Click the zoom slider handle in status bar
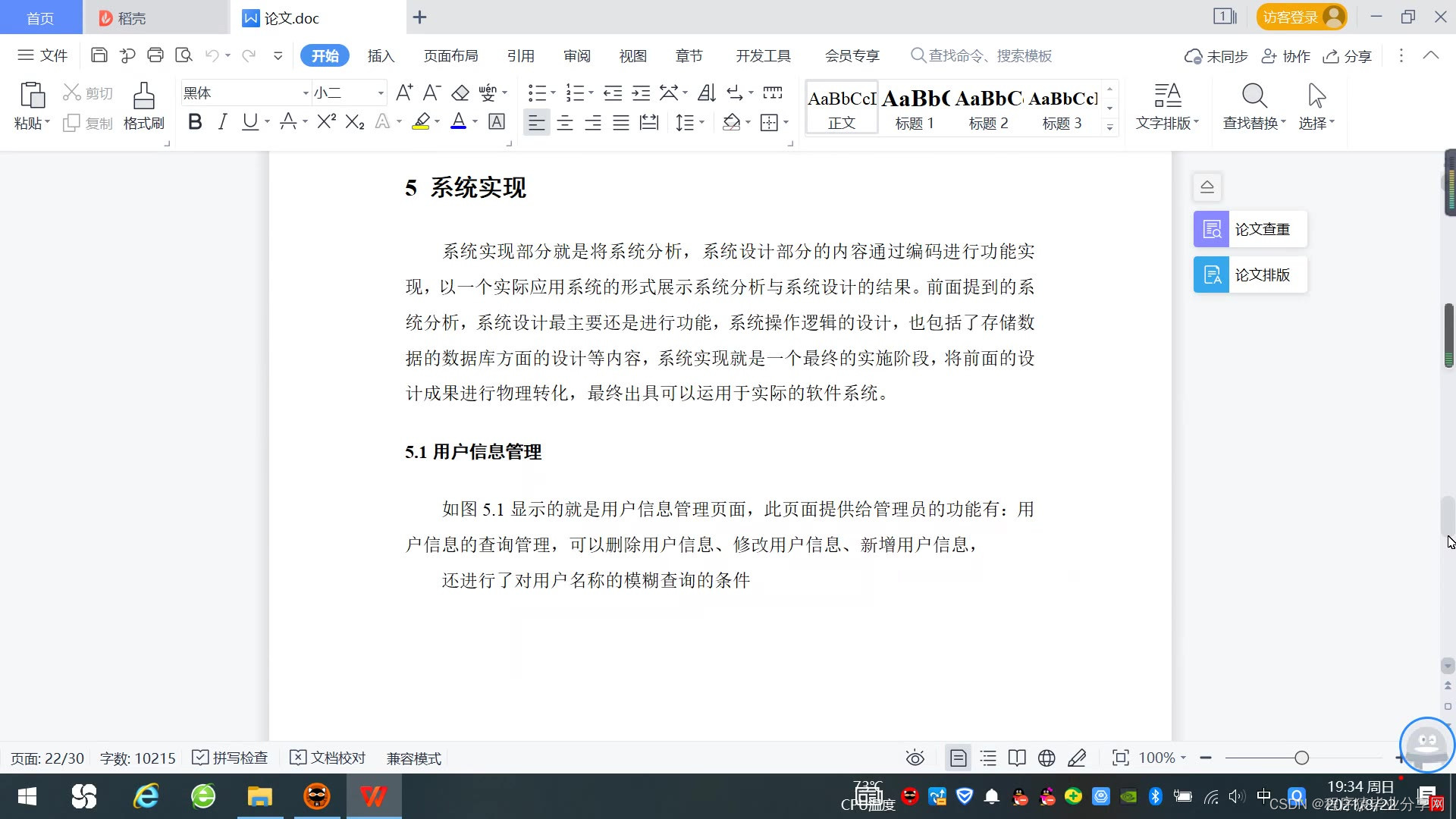The width and height of the screenshot is (1456, 819). coord(1302,758)
